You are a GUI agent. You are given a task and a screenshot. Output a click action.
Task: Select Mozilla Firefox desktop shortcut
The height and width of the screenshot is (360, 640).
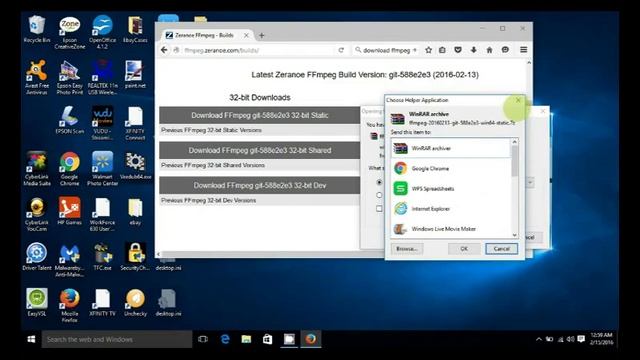click(70, 305)
